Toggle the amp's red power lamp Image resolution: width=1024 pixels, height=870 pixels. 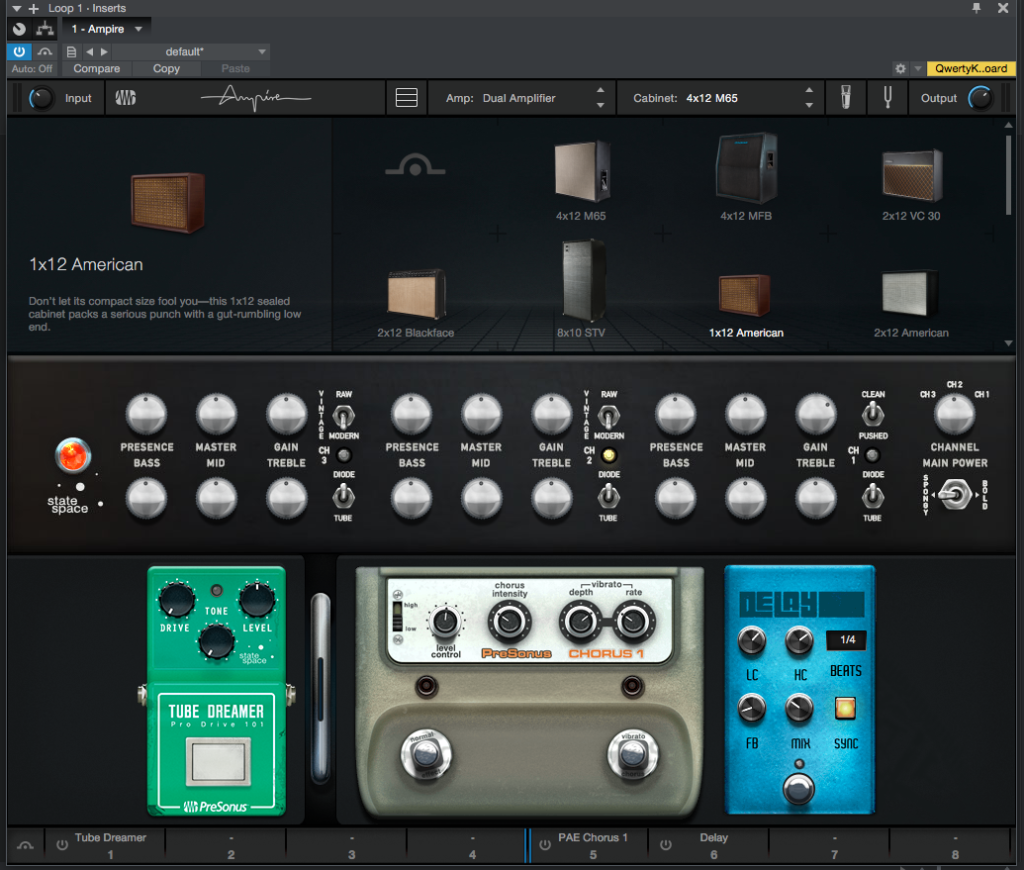(72, 455)
